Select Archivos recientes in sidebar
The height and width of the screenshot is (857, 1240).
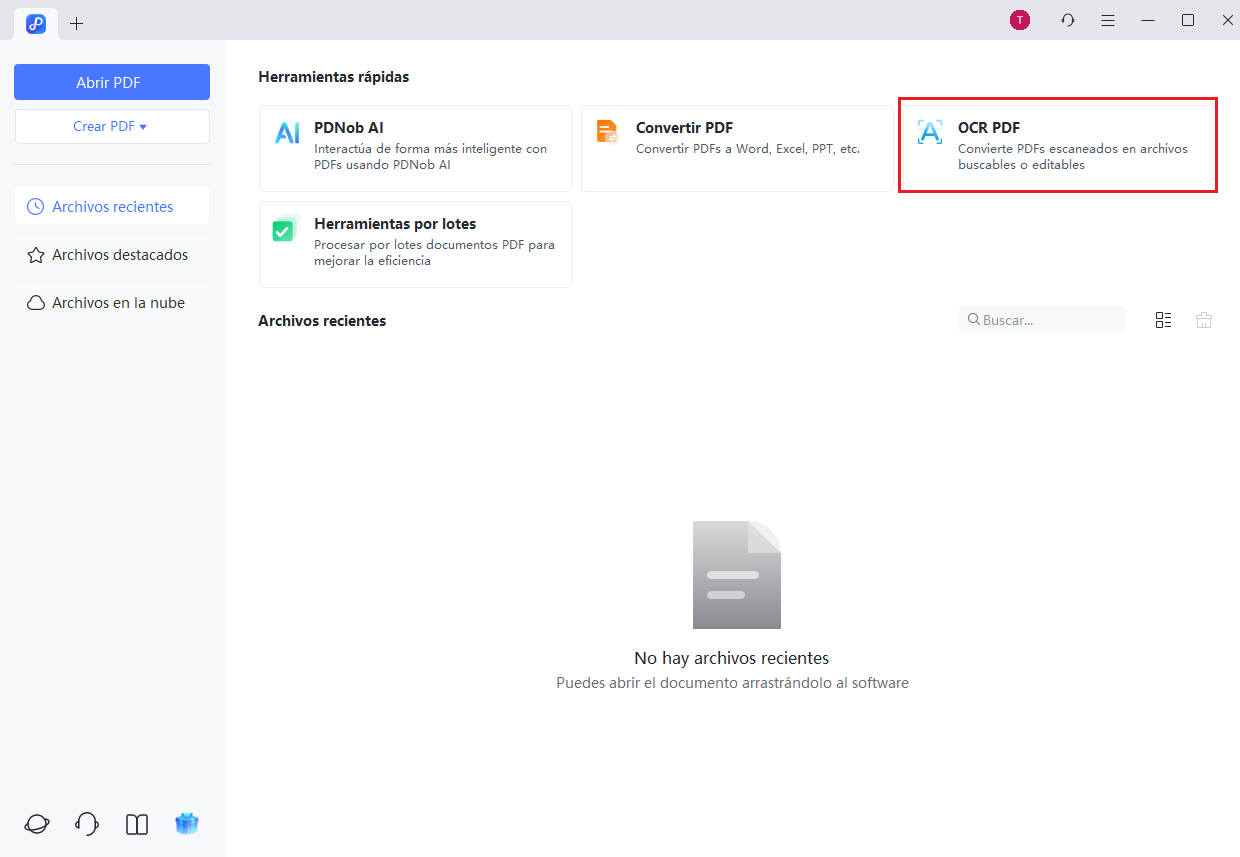(112, 207)
